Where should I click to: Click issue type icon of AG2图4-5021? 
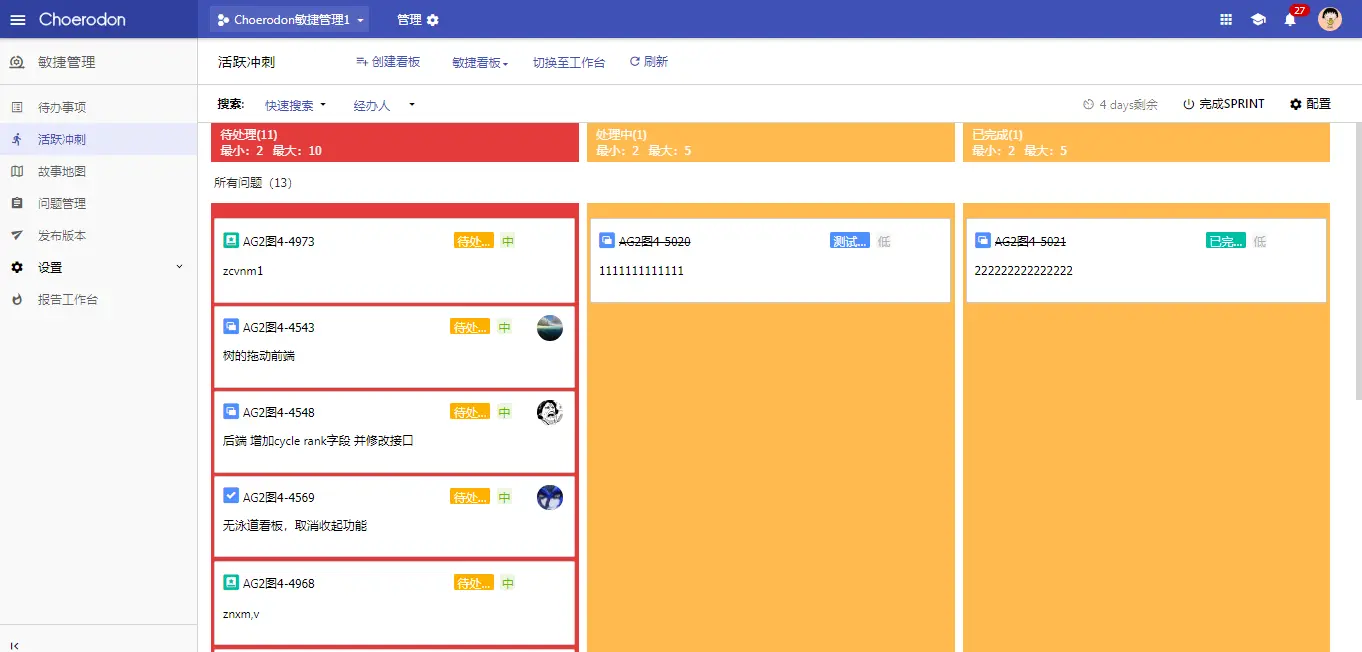point(983,240)
